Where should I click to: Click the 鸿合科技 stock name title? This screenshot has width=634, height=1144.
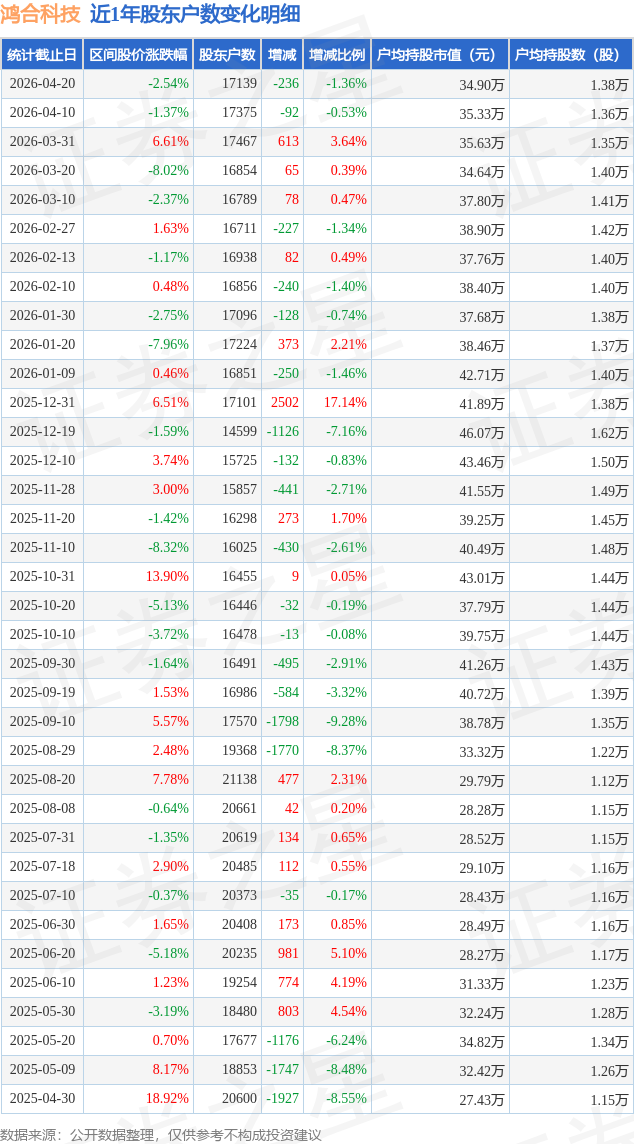[x=41, y=15]
